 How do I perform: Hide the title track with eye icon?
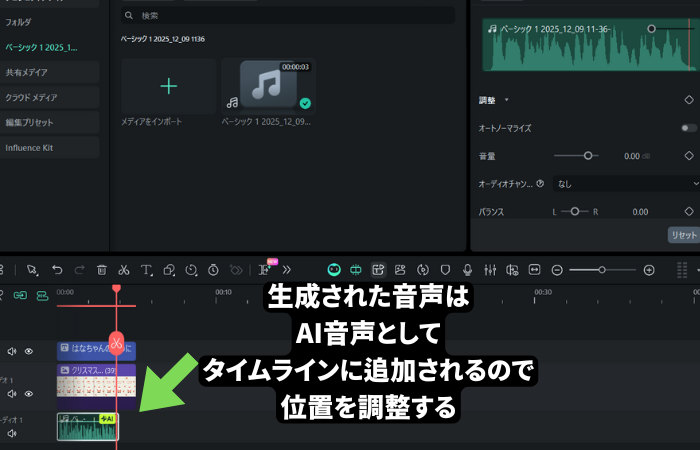[x=29, y=351]
